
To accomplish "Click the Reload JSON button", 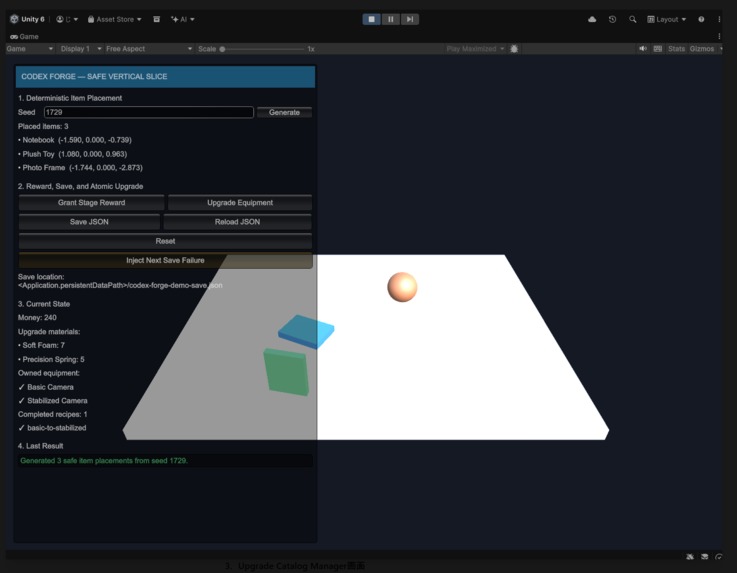I will pos(237,222).
